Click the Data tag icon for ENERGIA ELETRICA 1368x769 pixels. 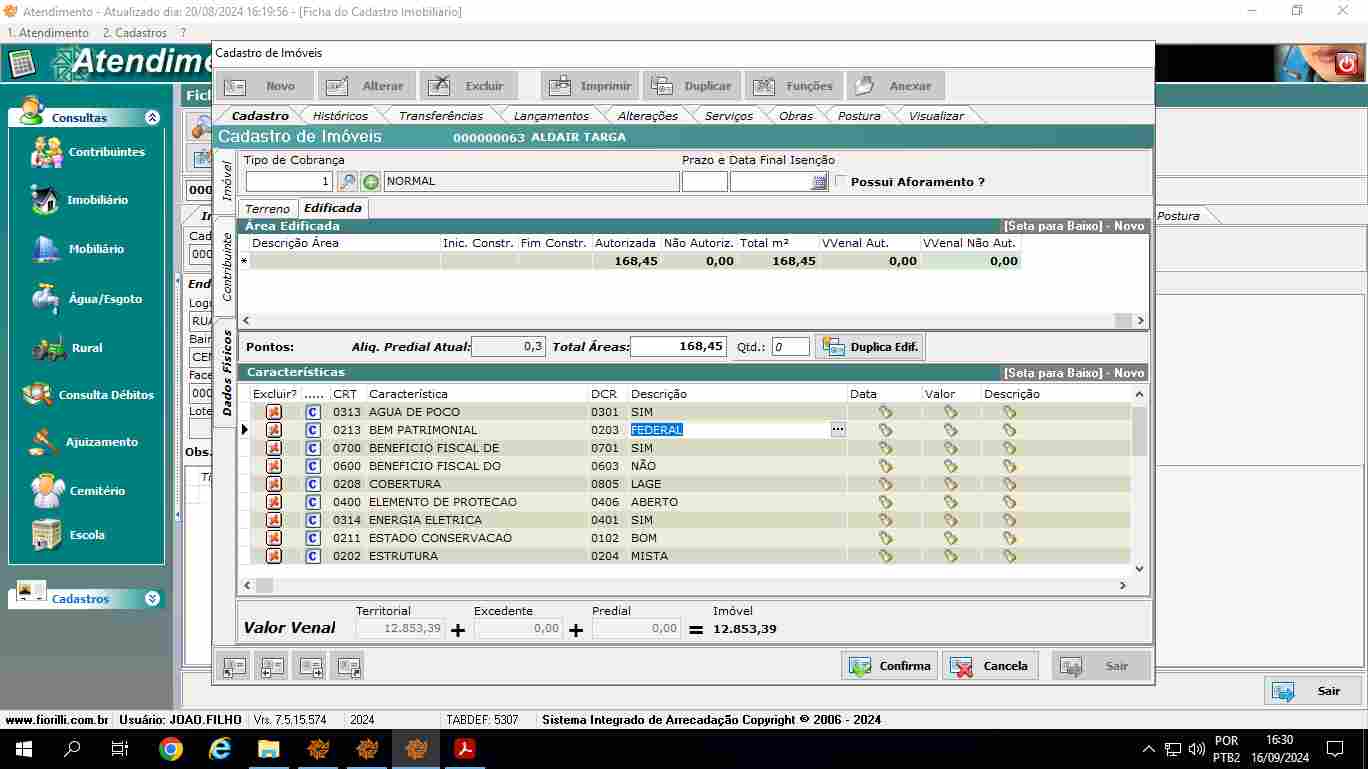pos(885,520)
